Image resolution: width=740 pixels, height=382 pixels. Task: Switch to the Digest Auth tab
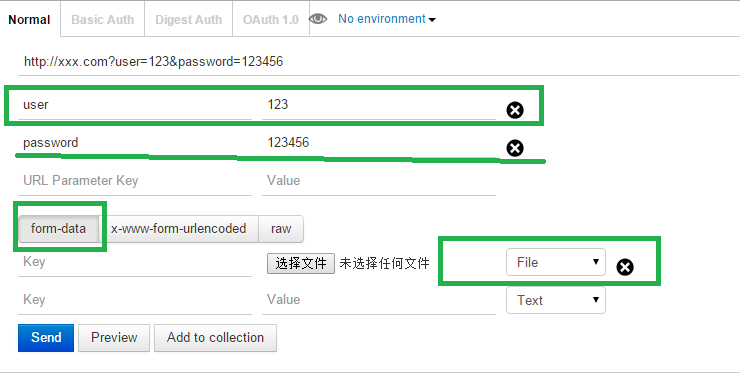point(188,19)
